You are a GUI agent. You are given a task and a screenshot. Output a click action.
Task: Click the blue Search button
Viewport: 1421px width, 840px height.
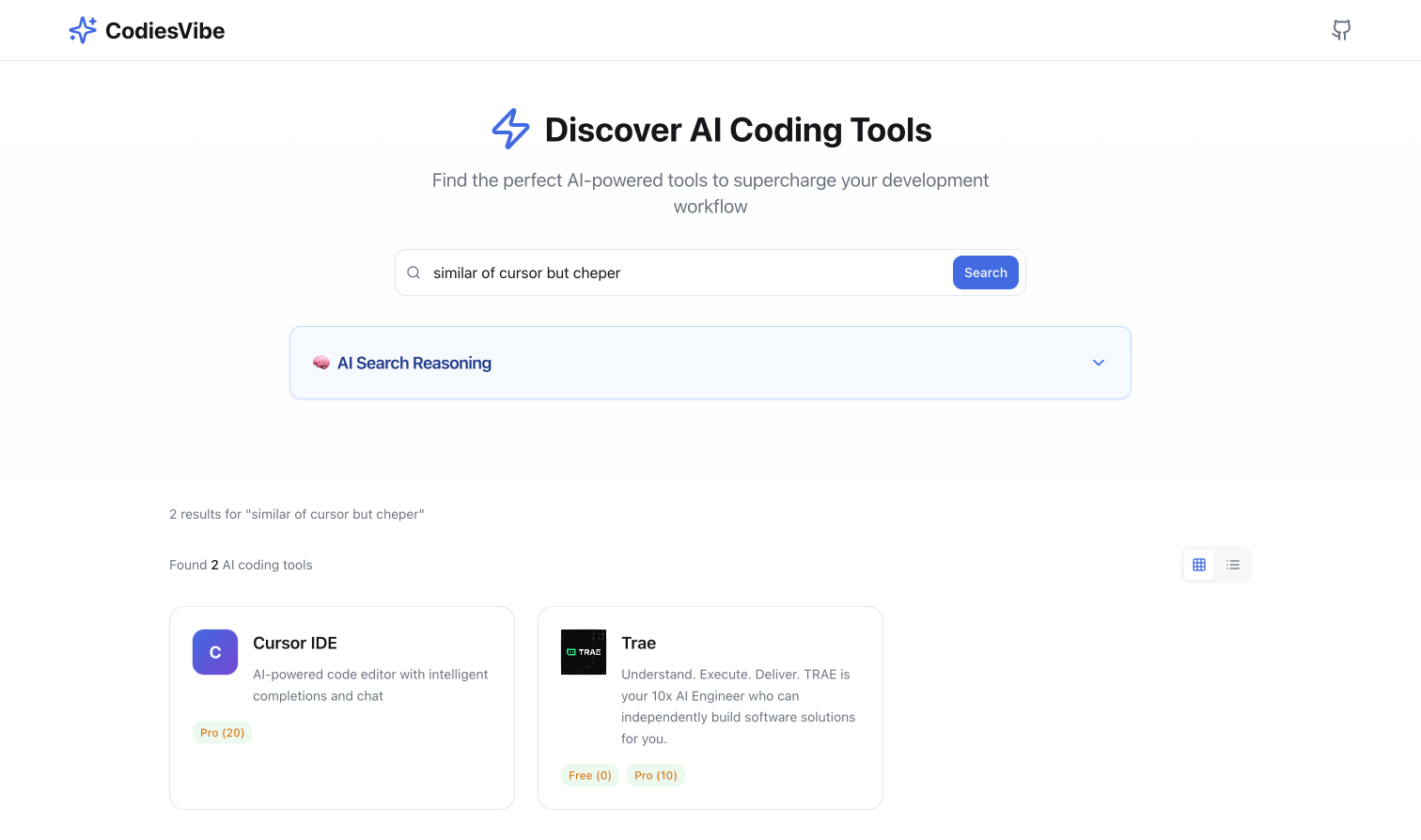coord(986,272)
